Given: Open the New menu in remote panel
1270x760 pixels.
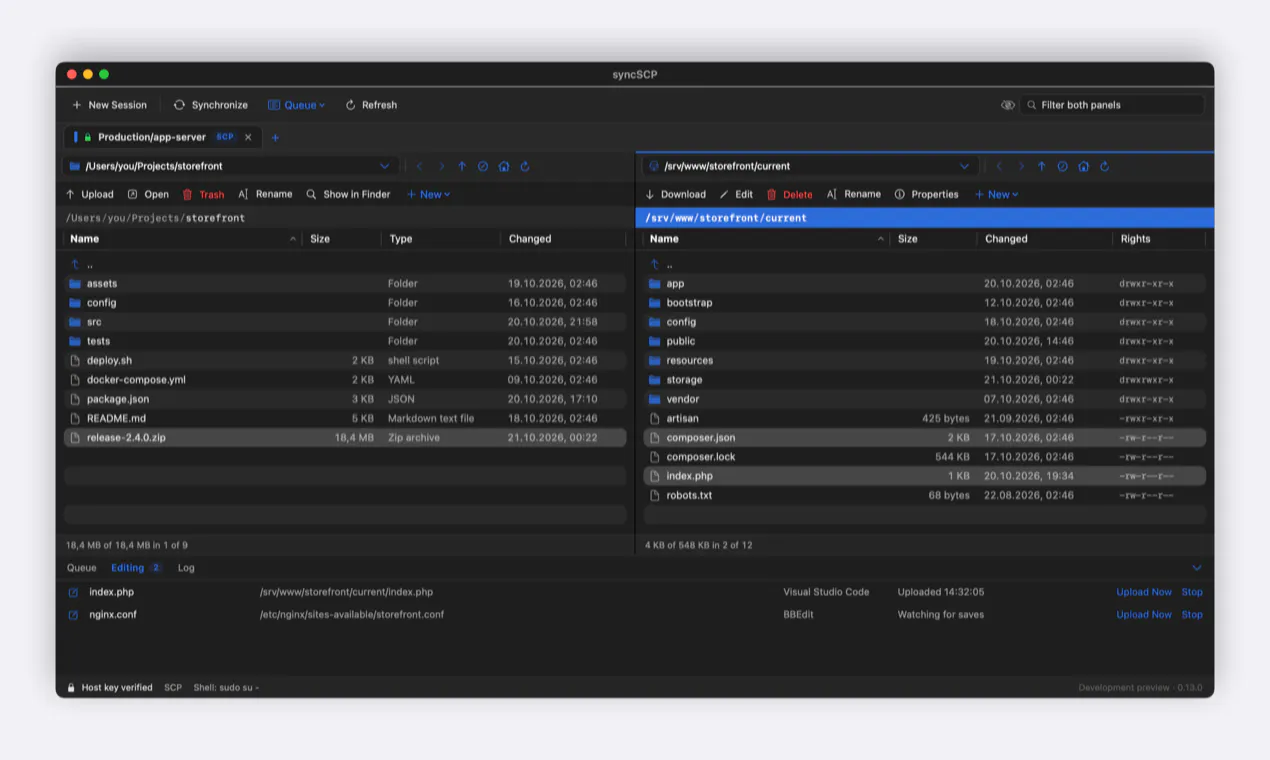Looking at the screenshot, I should click(996, 194).
